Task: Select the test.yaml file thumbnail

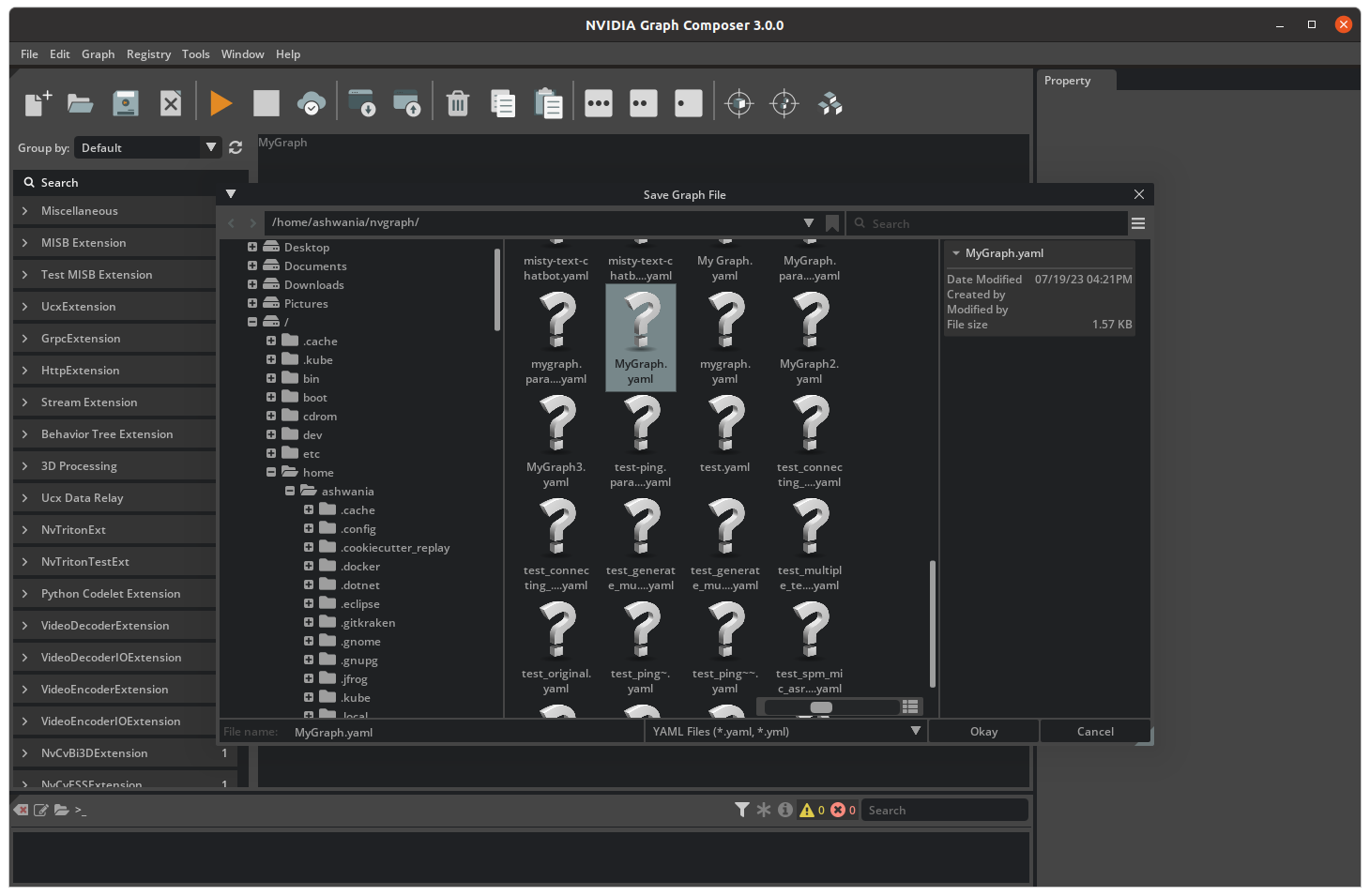Action: click(724, 441)
